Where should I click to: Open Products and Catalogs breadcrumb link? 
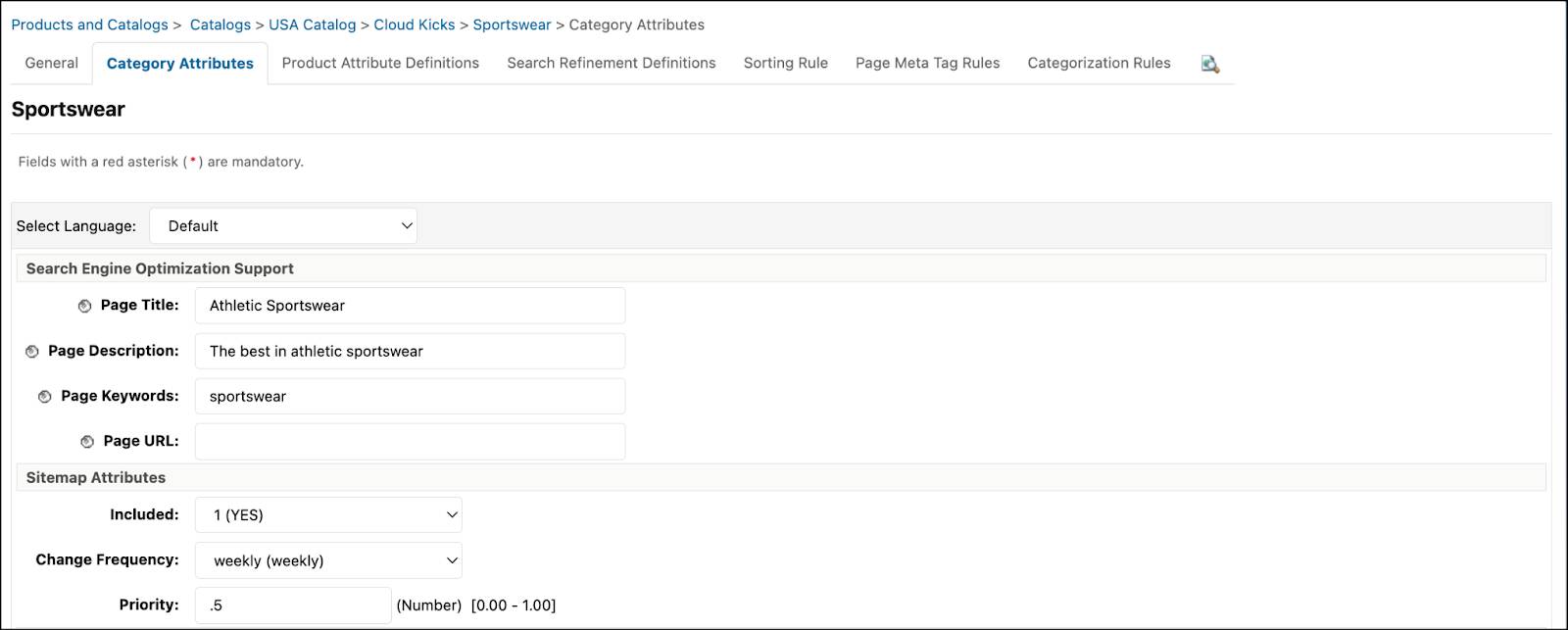click(x=89, y=24)
